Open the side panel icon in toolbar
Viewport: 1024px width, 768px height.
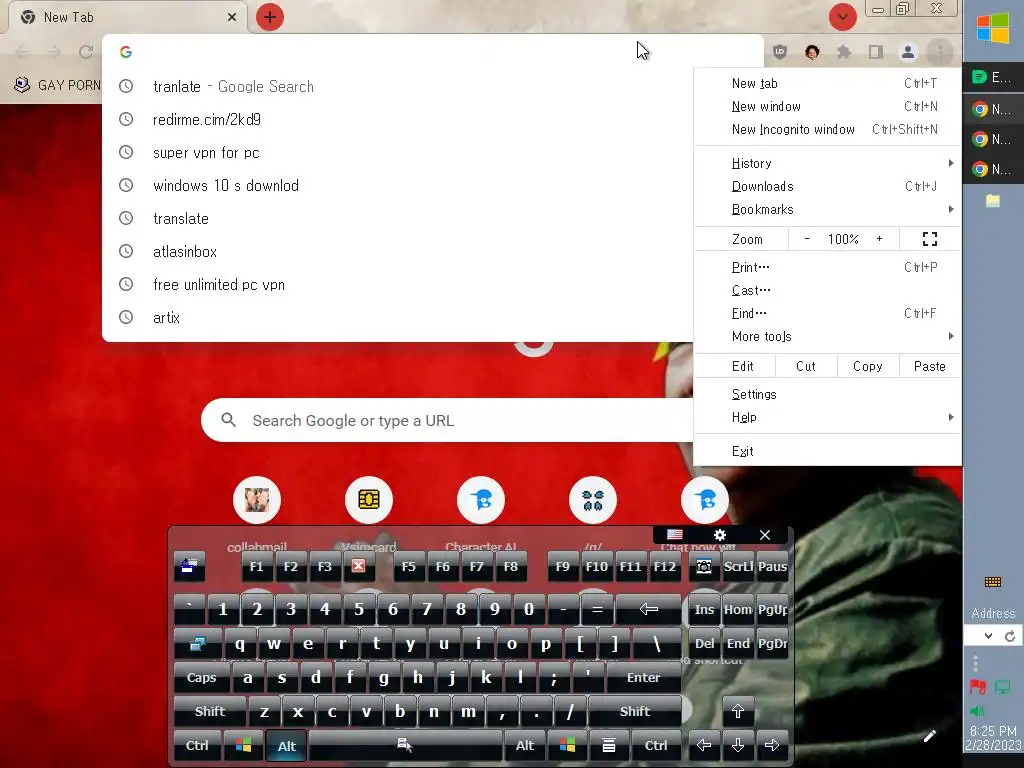coord(876,52)
